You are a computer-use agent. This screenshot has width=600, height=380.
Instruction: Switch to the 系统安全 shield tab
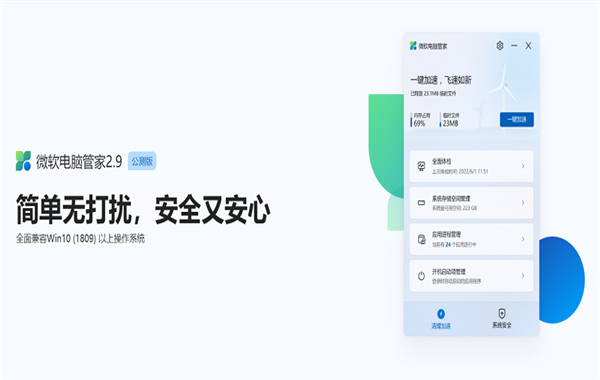tap(502, 318)
